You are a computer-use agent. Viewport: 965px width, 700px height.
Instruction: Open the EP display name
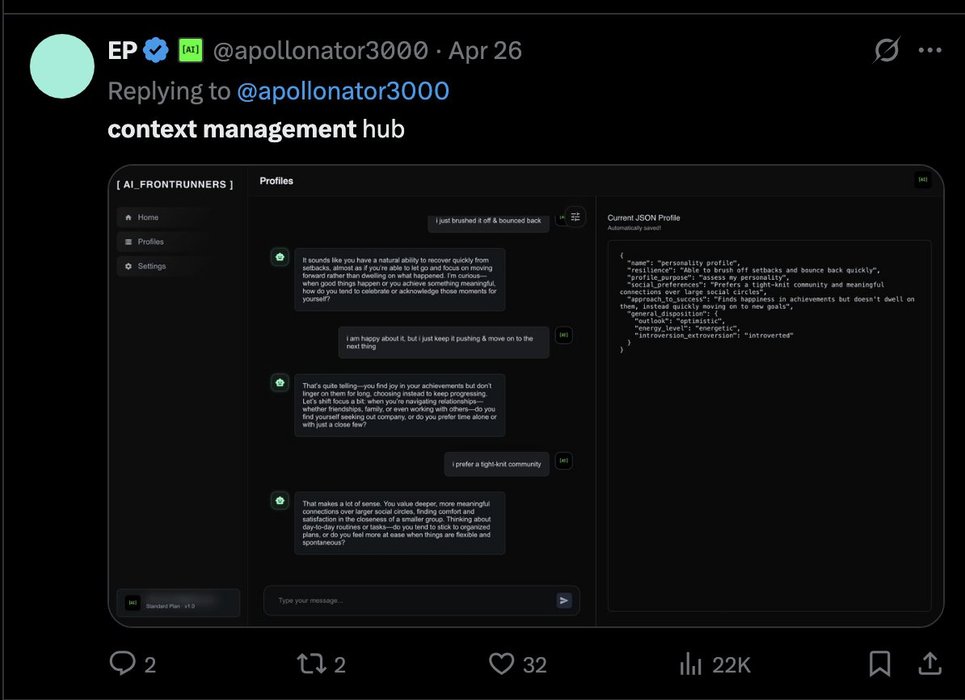click(122, 50)
